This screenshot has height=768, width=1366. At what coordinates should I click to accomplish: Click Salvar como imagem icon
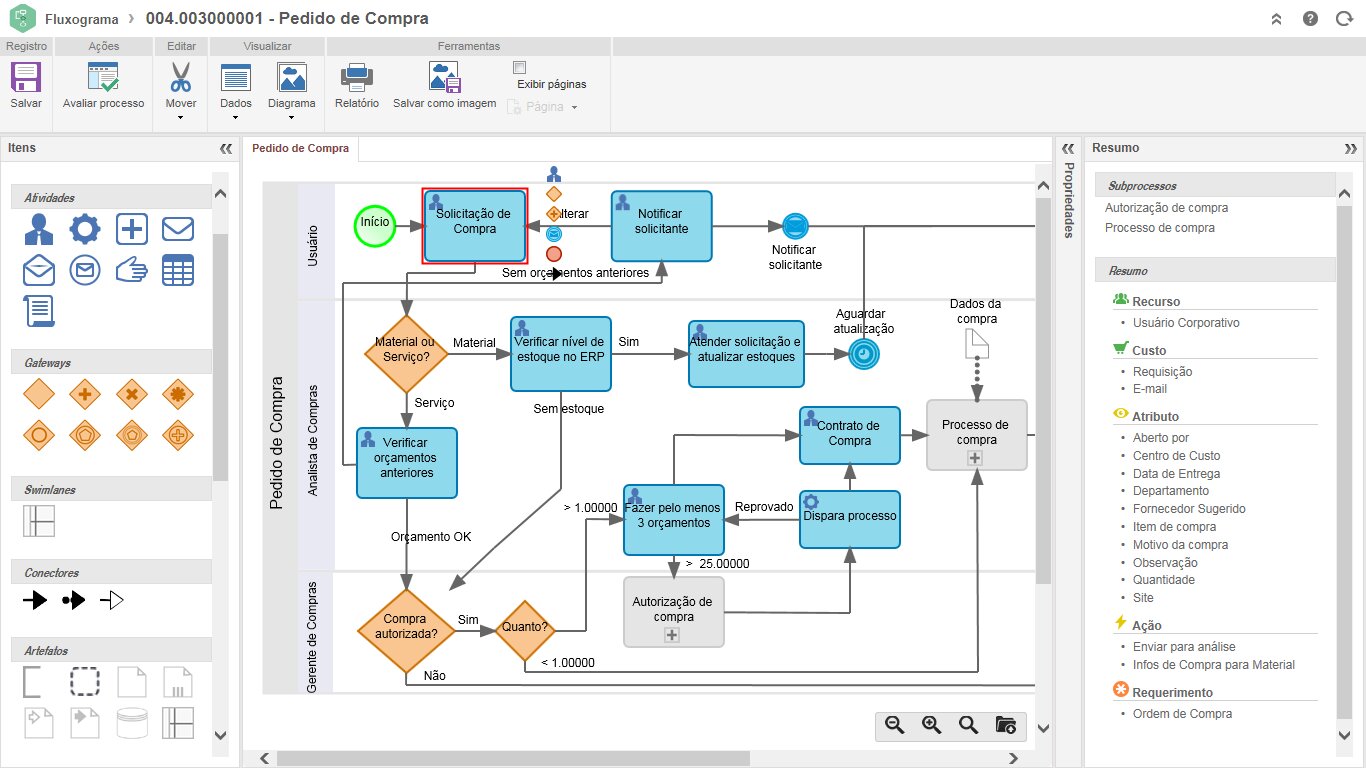pyautogui.click(x=444, y=78)
